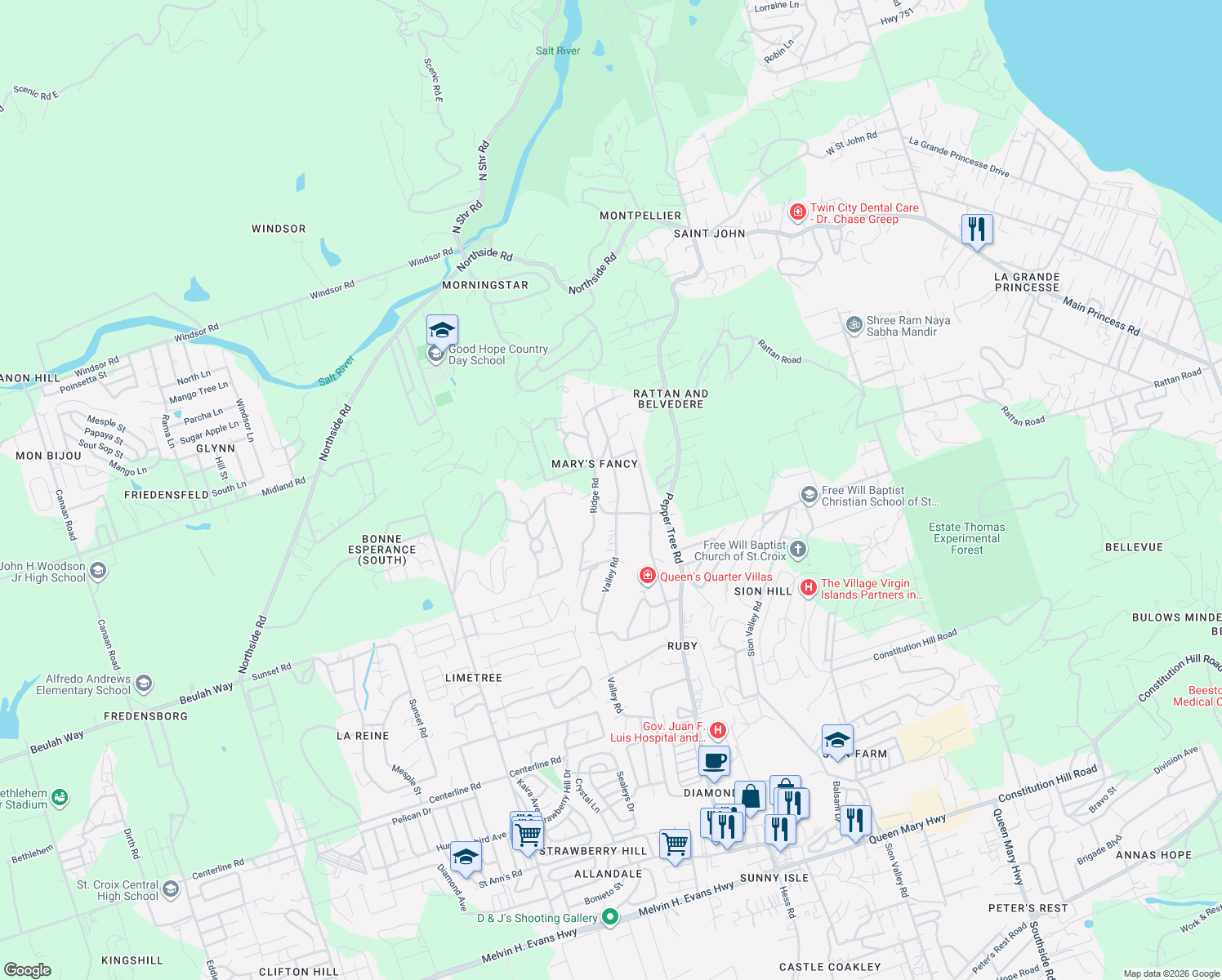Viewport: 1222px width, 980px height.
Task: Open the shopping bag icon near Diamond
Action: pyautogui.click(x=750, y=796)
